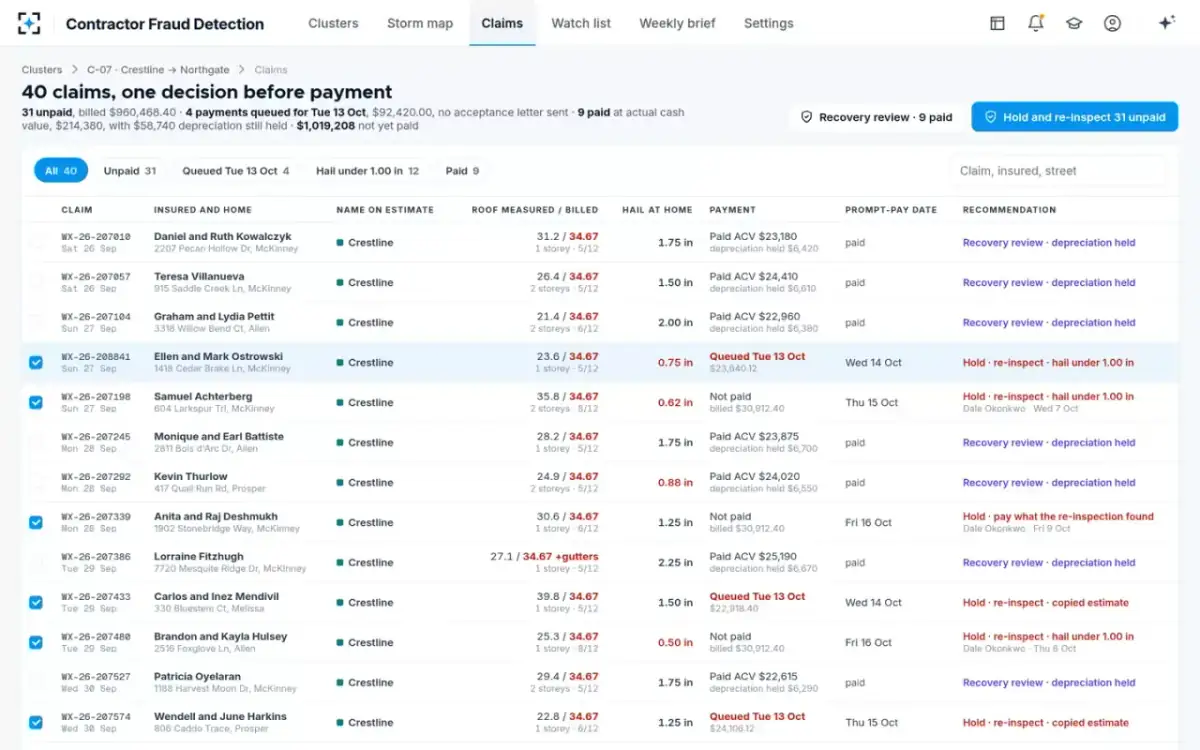Image resolution: width=1200 pixels, height=750 pixels.
Task: Open the graduation cap learning icon
Action: click(x=1074, y=23)
